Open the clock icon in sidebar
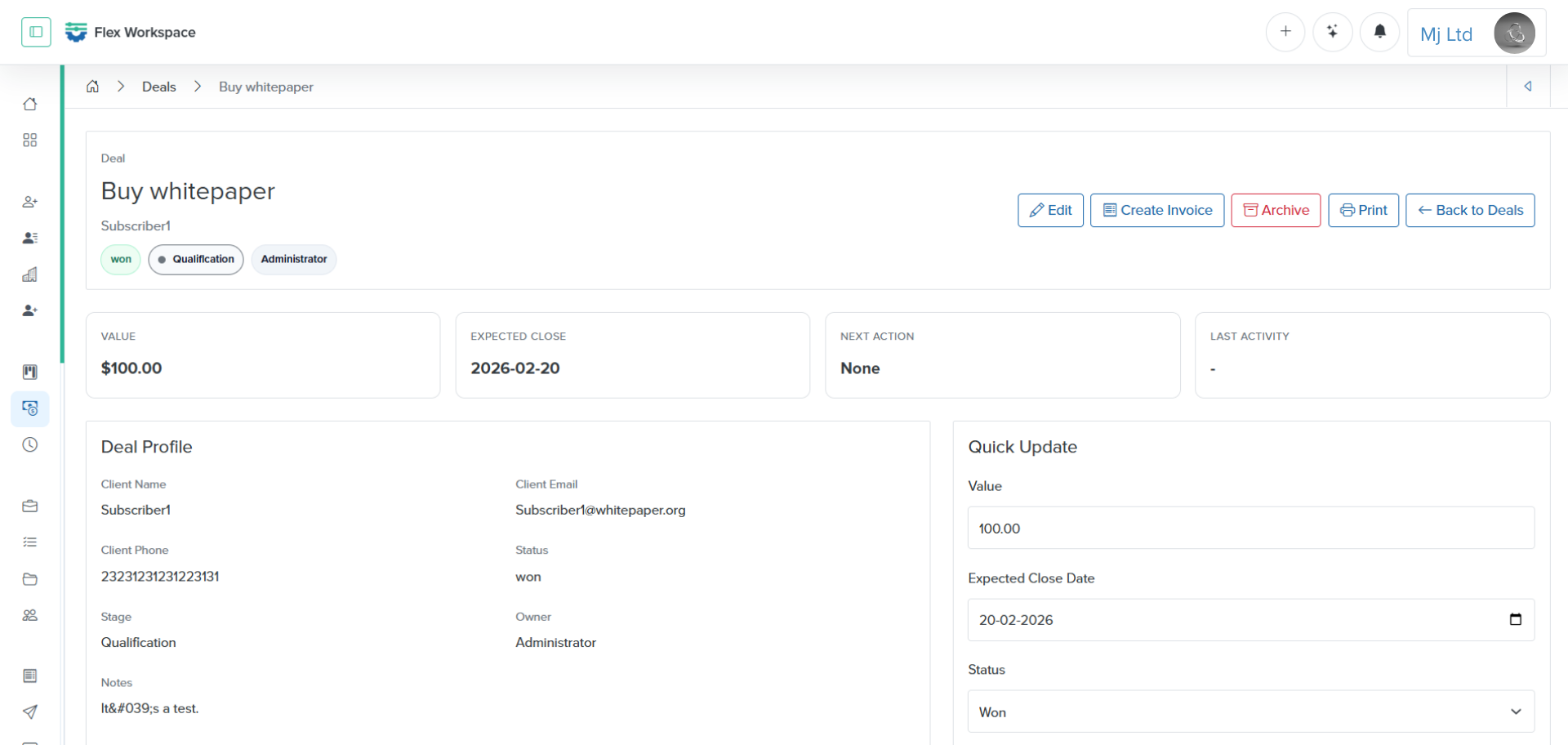The width and height of the screenshot is (1568, 745). 30,445
